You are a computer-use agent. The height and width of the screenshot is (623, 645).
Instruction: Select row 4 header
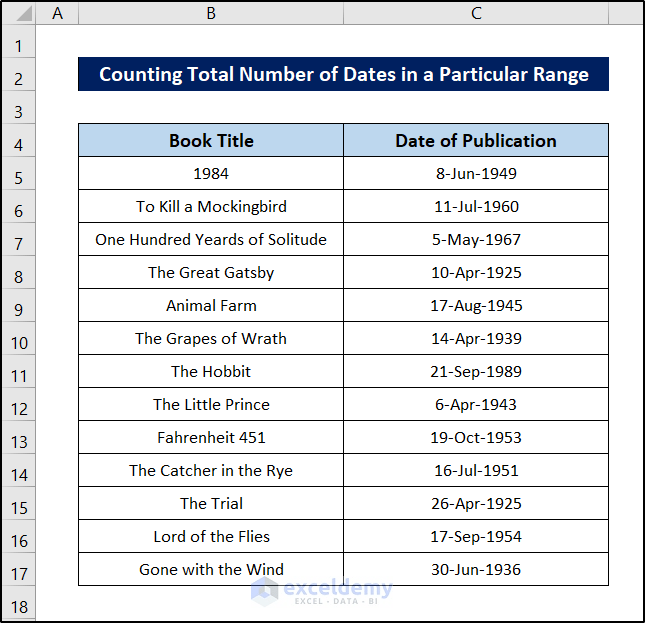tap(19, 141)
